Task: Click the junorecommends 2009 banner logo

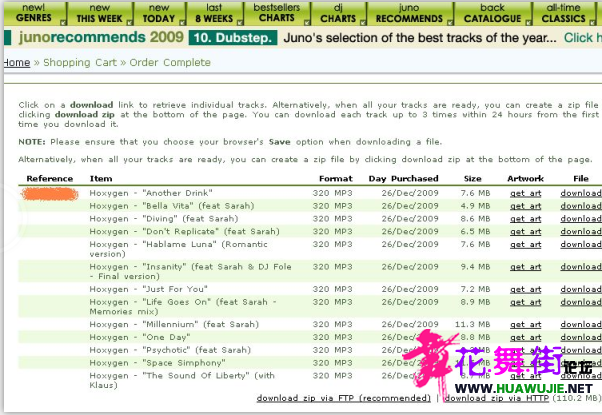Action: click(x=101, y=37)
